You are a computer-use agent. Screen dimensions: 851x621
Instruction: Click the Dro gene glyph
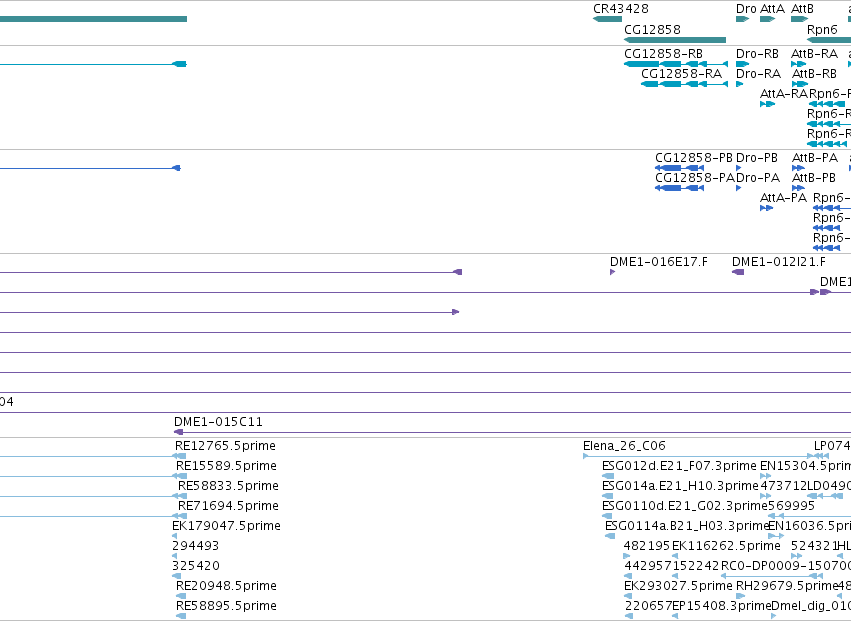click(x=742, y=19)
